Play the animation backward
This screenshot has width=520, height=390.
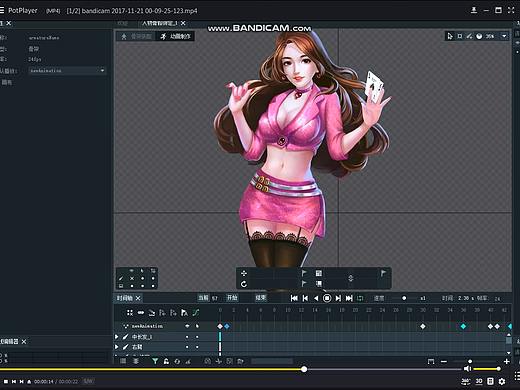point(316,298)
